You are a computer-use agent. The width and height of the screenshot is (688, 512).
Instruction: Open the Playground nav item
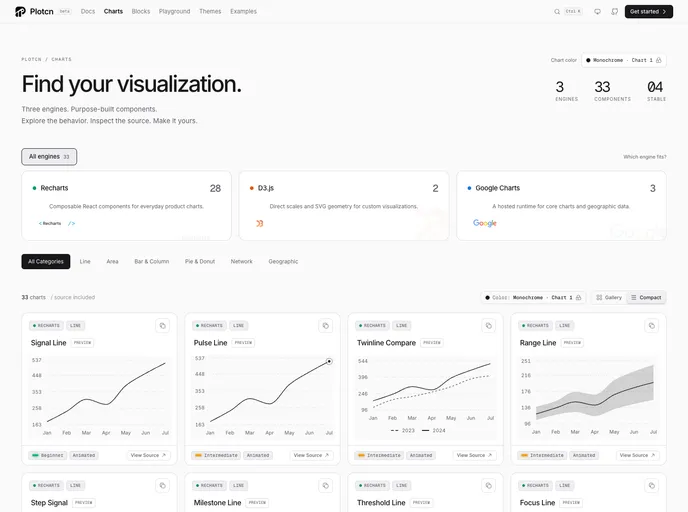tap(175, 11)
